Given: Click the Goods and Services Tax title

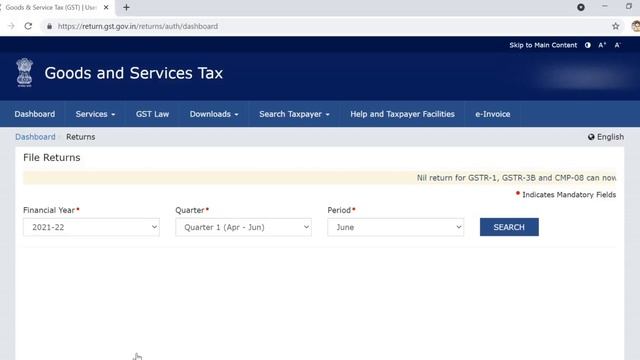Looking at the screenshot, I should [x=134, y=73].
